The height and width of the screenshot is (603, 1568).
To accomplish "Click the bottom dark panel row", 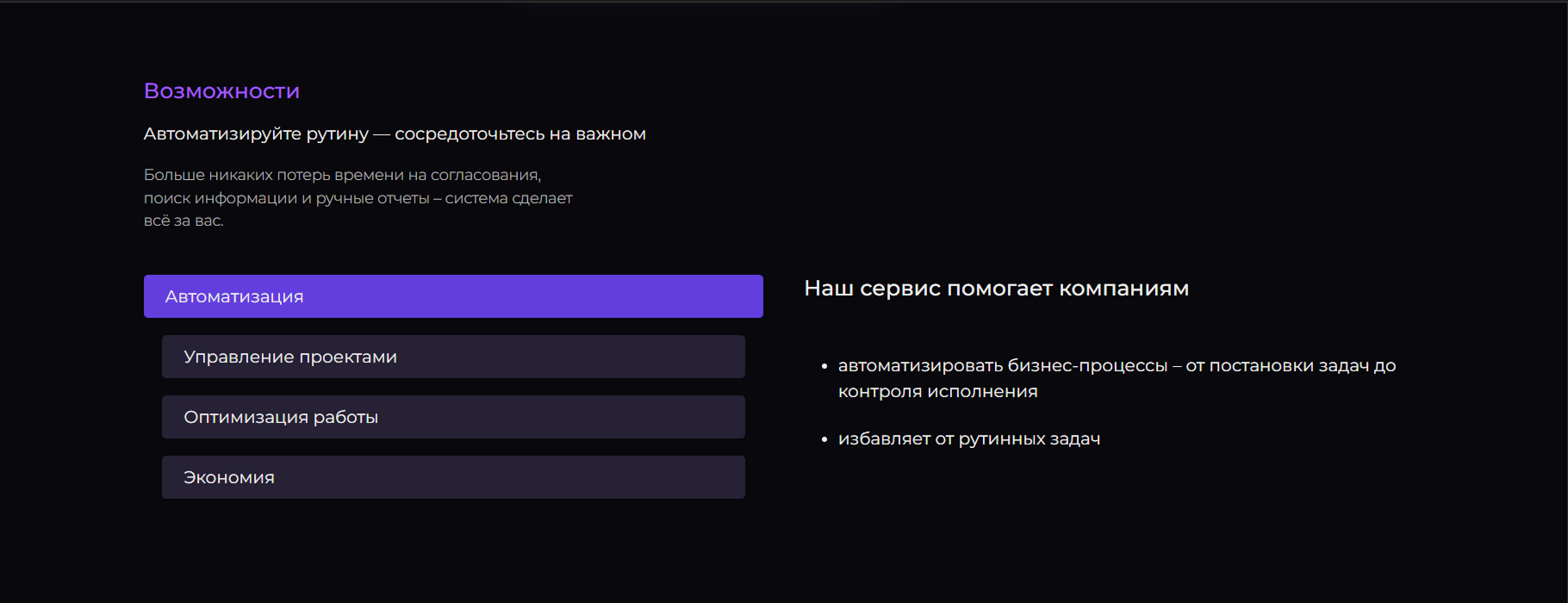I will (453, 476).
